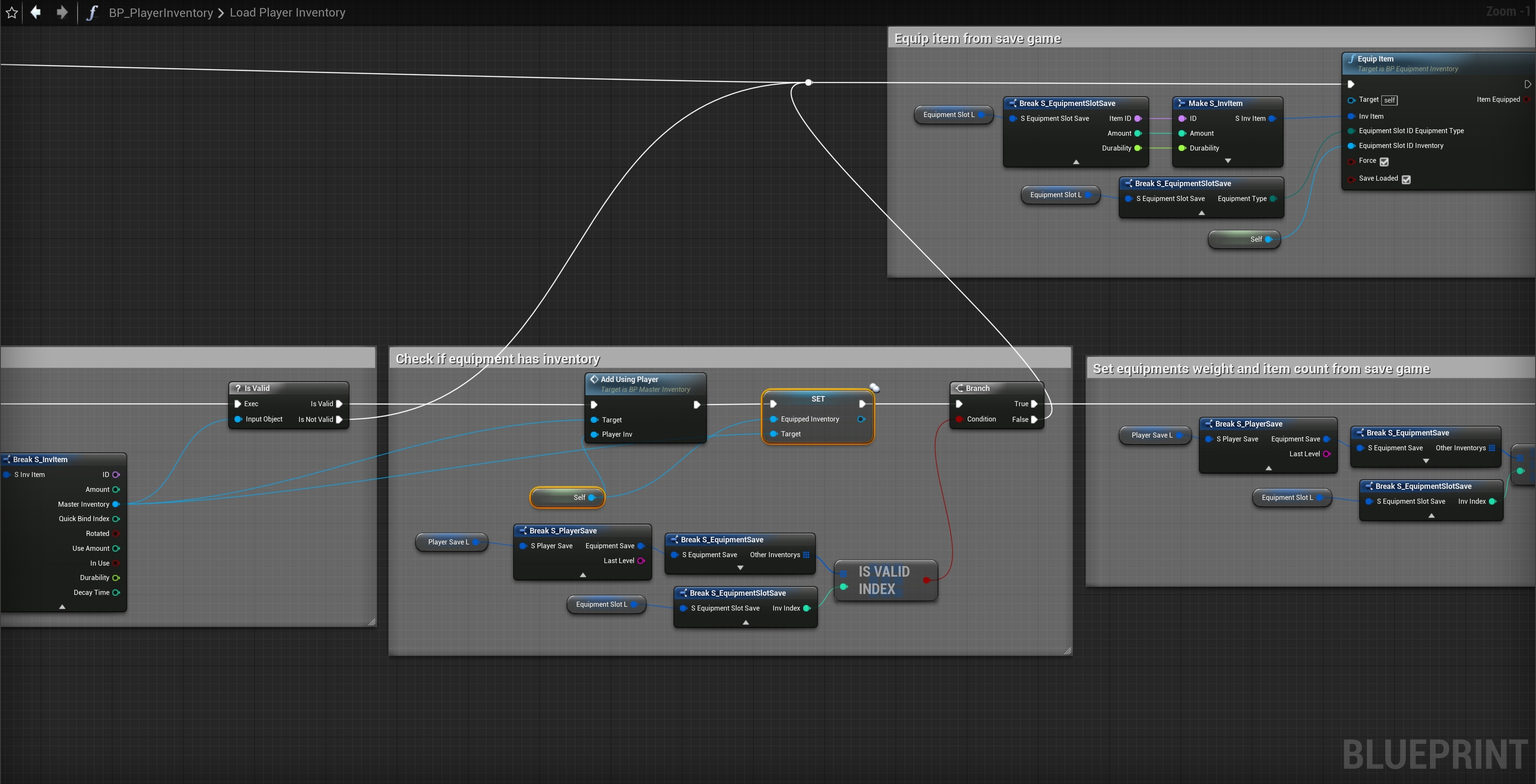Click the Condition pin on Branch
The width and height of the screenshot is (1536, 784).
[959, 419]
